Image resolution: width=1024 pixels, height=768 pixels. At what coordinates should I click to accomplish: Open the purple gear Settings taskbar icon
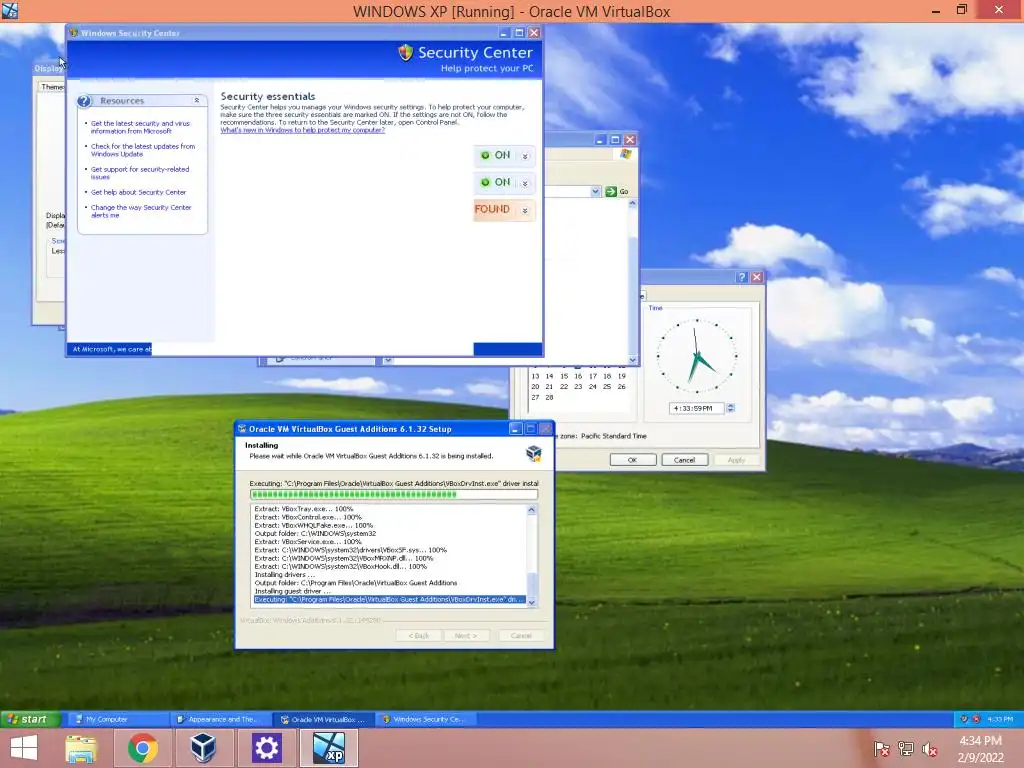266,748
